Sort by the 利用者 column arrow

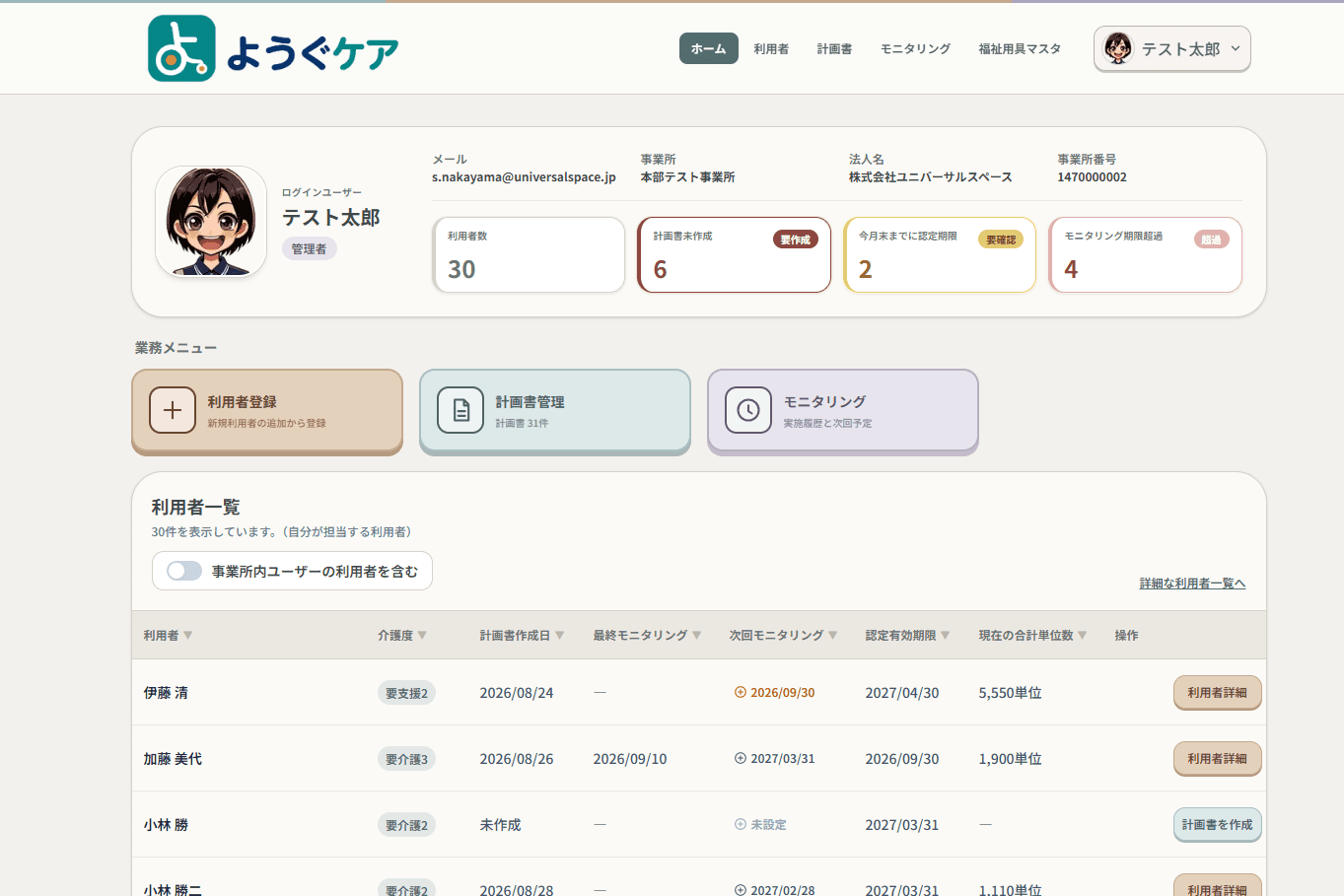188,635
